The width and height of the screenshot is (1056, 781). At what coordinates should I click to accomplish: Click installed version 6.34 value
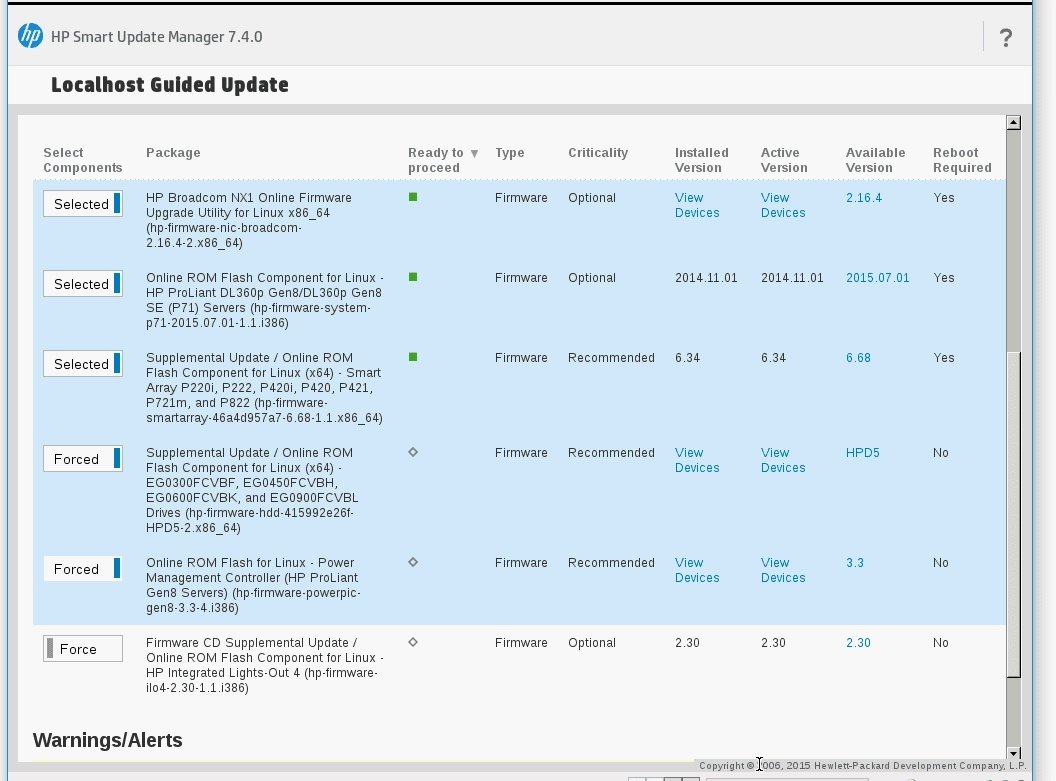687,358
